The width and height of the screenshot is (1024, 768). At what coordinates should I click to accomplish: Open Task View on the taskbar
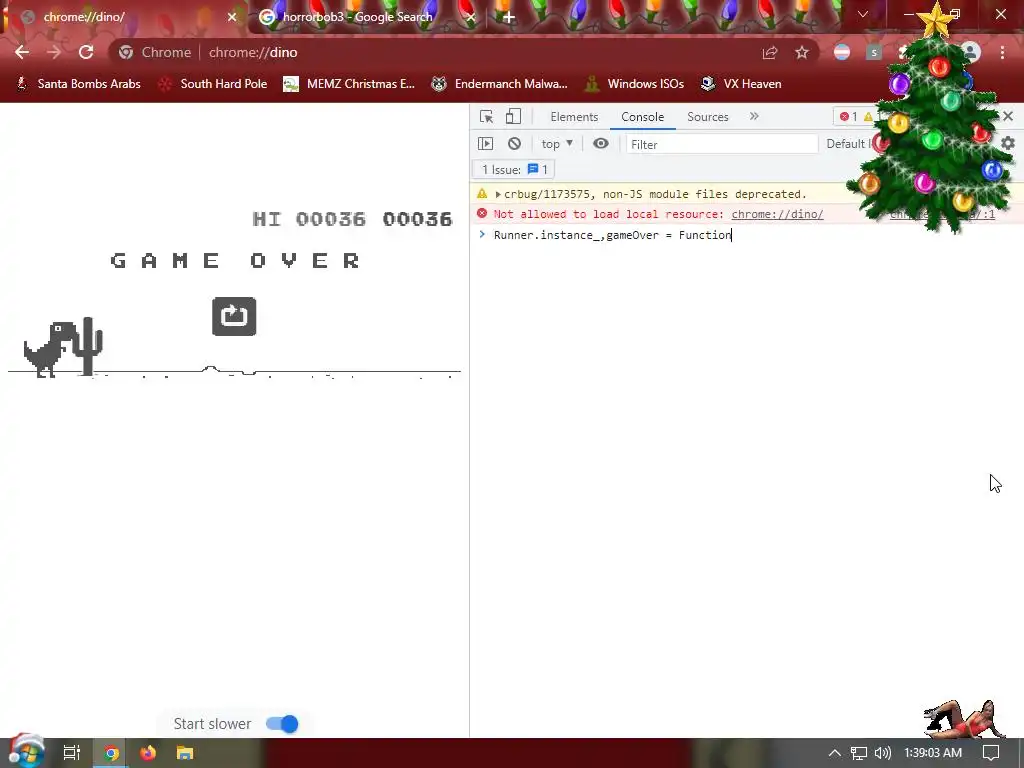(72, 753)
